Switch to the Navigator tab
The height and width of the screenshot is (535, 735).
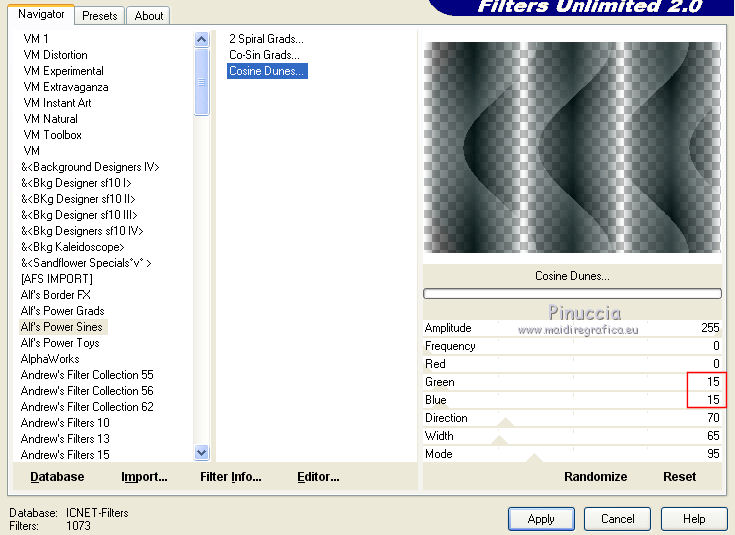point(41,14)
